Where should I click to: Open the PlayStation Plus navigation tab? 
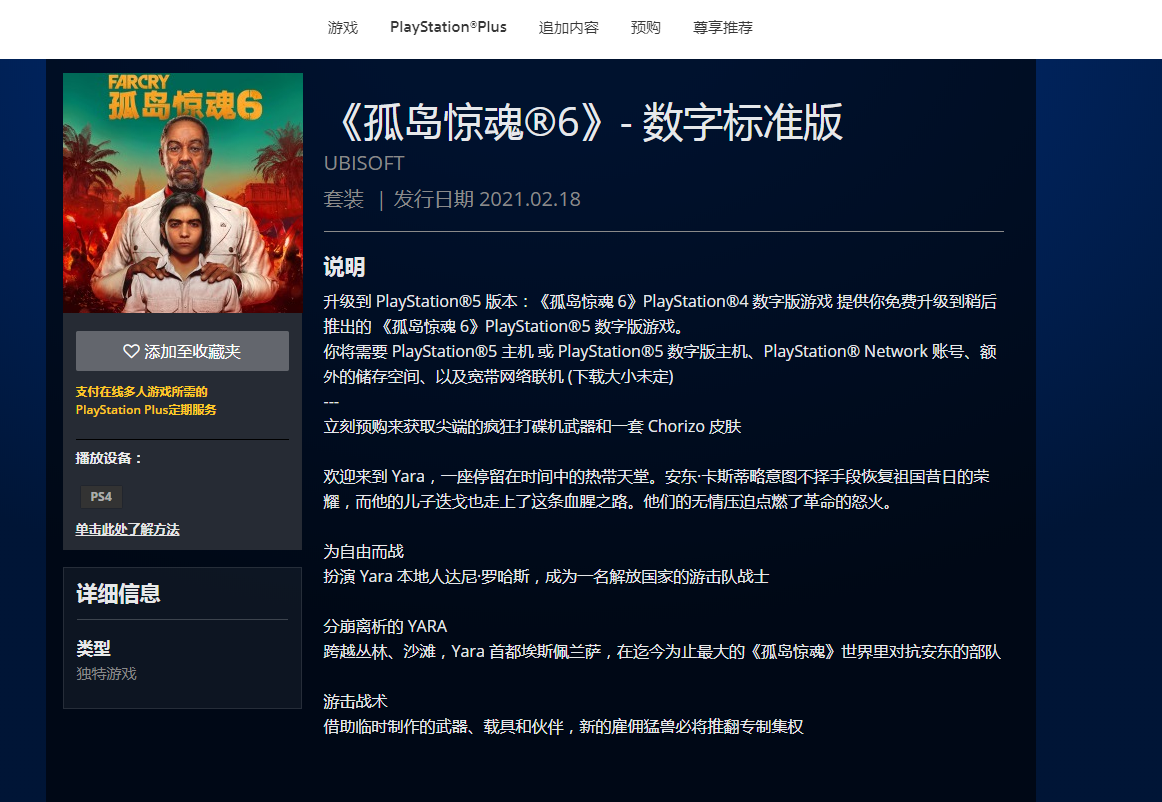coord(448,27)
